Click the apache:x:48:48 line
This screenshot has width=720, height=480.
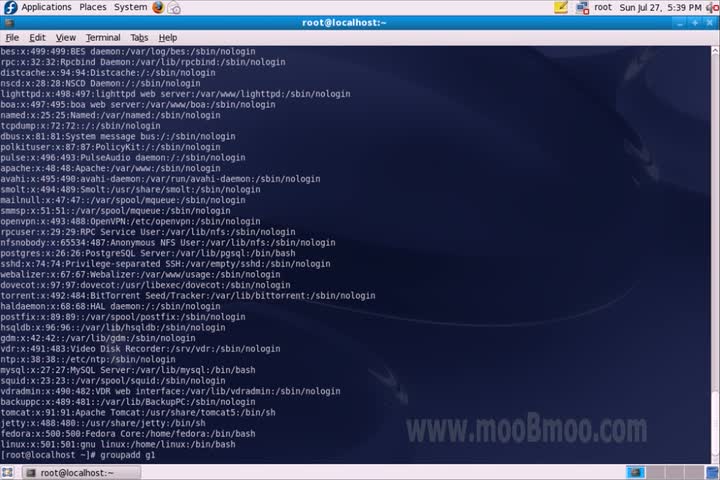tap(110, 168)
